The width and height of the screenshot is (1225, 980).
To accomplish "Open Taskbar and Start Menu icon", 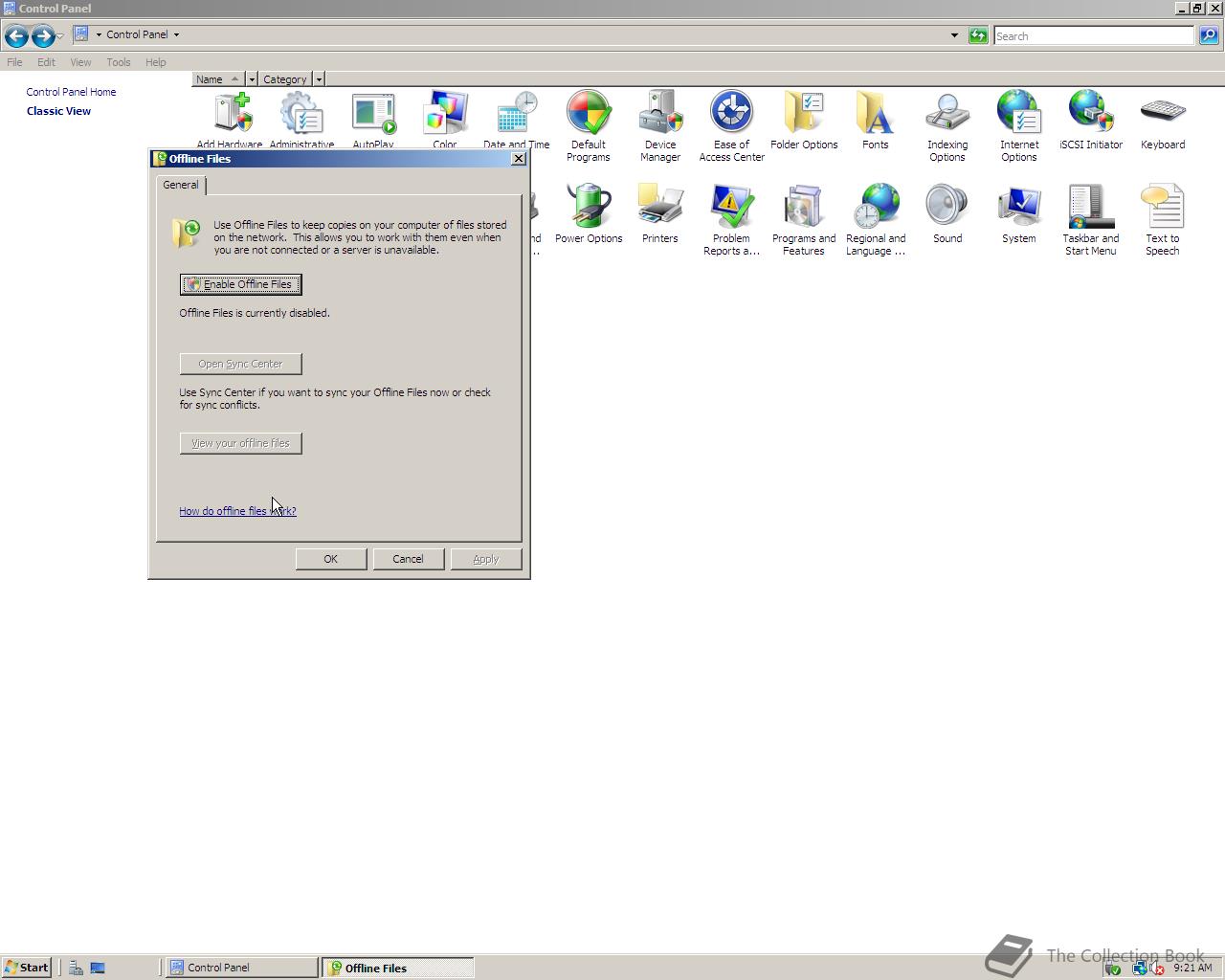I will pyautogui.click(x=1091, y=219).
